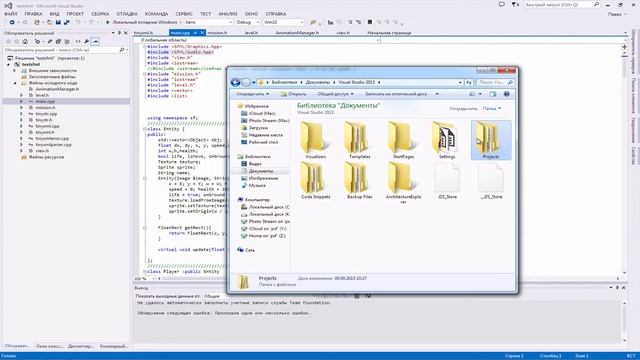The width and height of the screenshot is (640, 360).
Task: Open the СЕРВИС menu
Action: pyautogui.click(x=184, y=14)
